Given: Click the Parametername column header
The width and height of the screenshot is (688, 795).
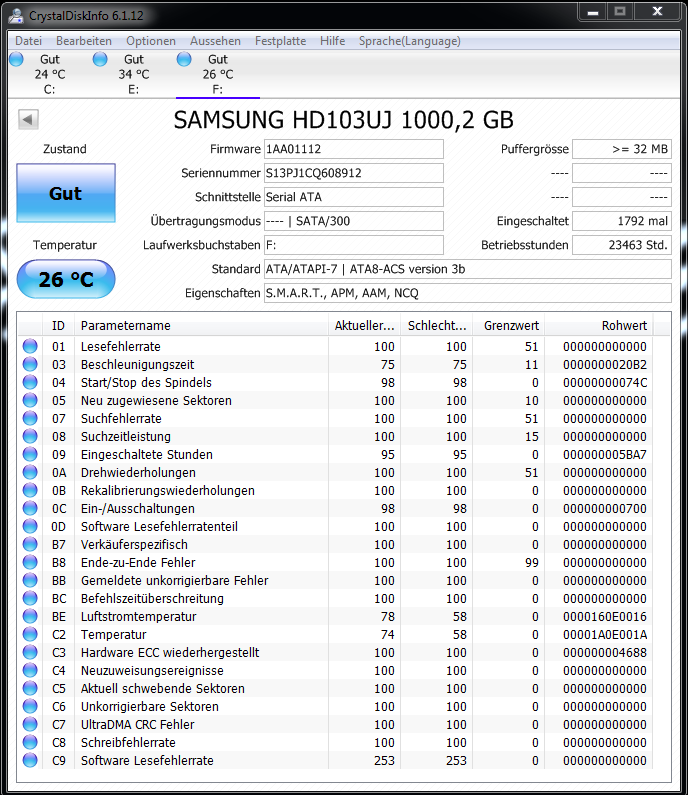Looking at the screenshot, I should [x=201, y=326].
